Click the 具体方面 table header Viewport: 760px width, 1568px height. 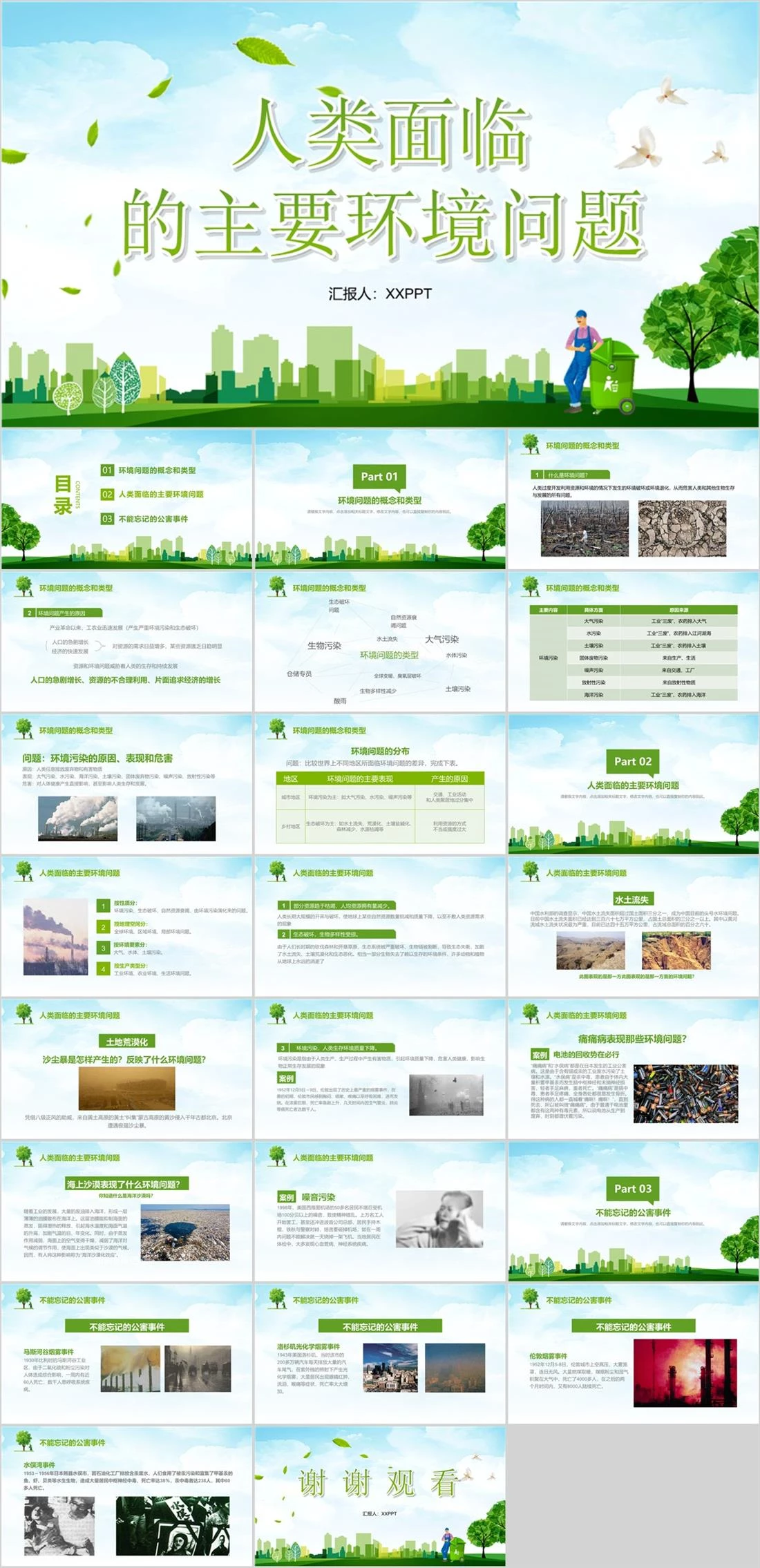click(593, 610)
